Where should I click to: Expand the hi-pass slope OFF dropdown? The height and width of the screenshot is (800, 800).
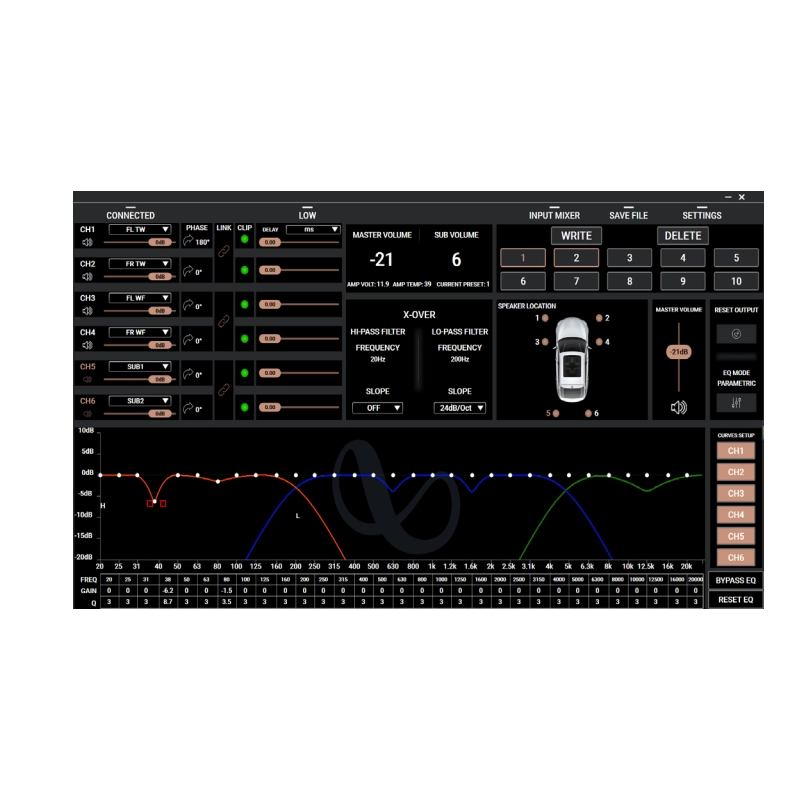[377, 408]
